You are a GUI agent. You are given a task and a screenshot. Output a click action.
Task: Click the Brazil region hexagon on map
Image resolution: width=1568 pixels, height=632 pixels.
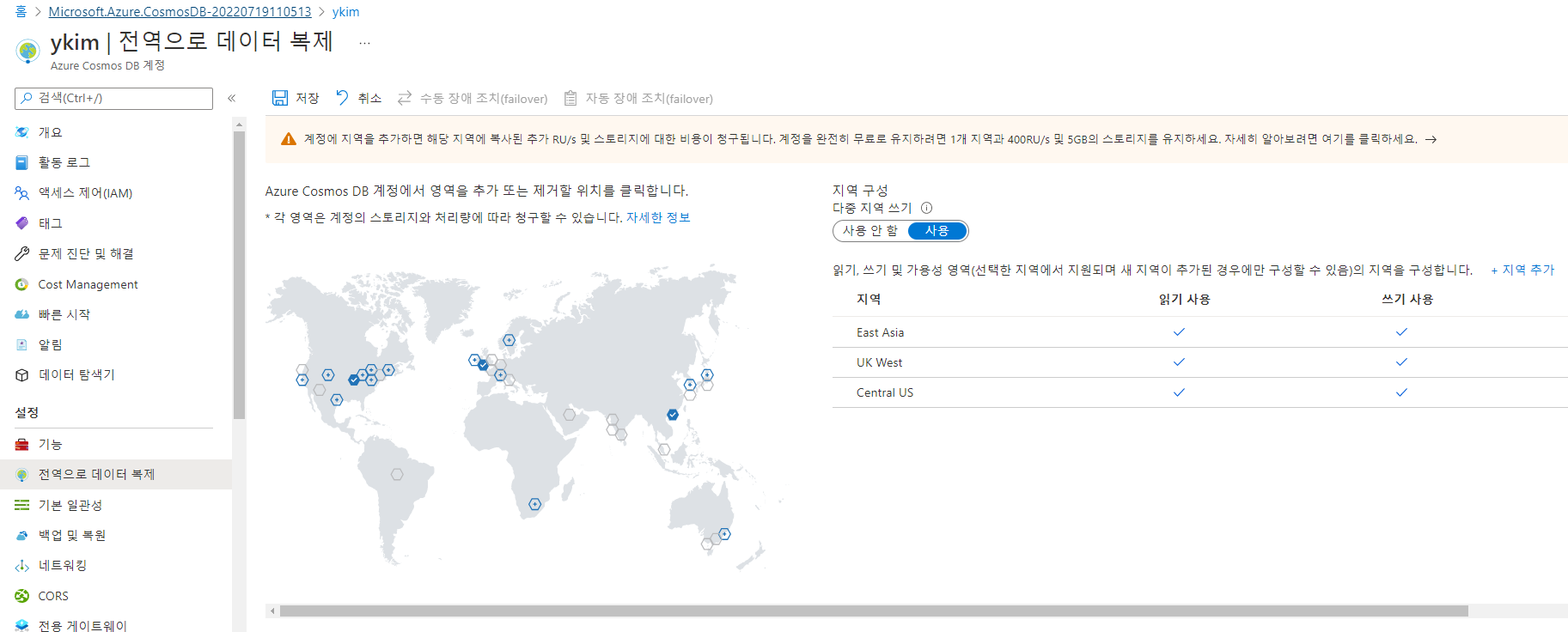click(x=397, y=474)
